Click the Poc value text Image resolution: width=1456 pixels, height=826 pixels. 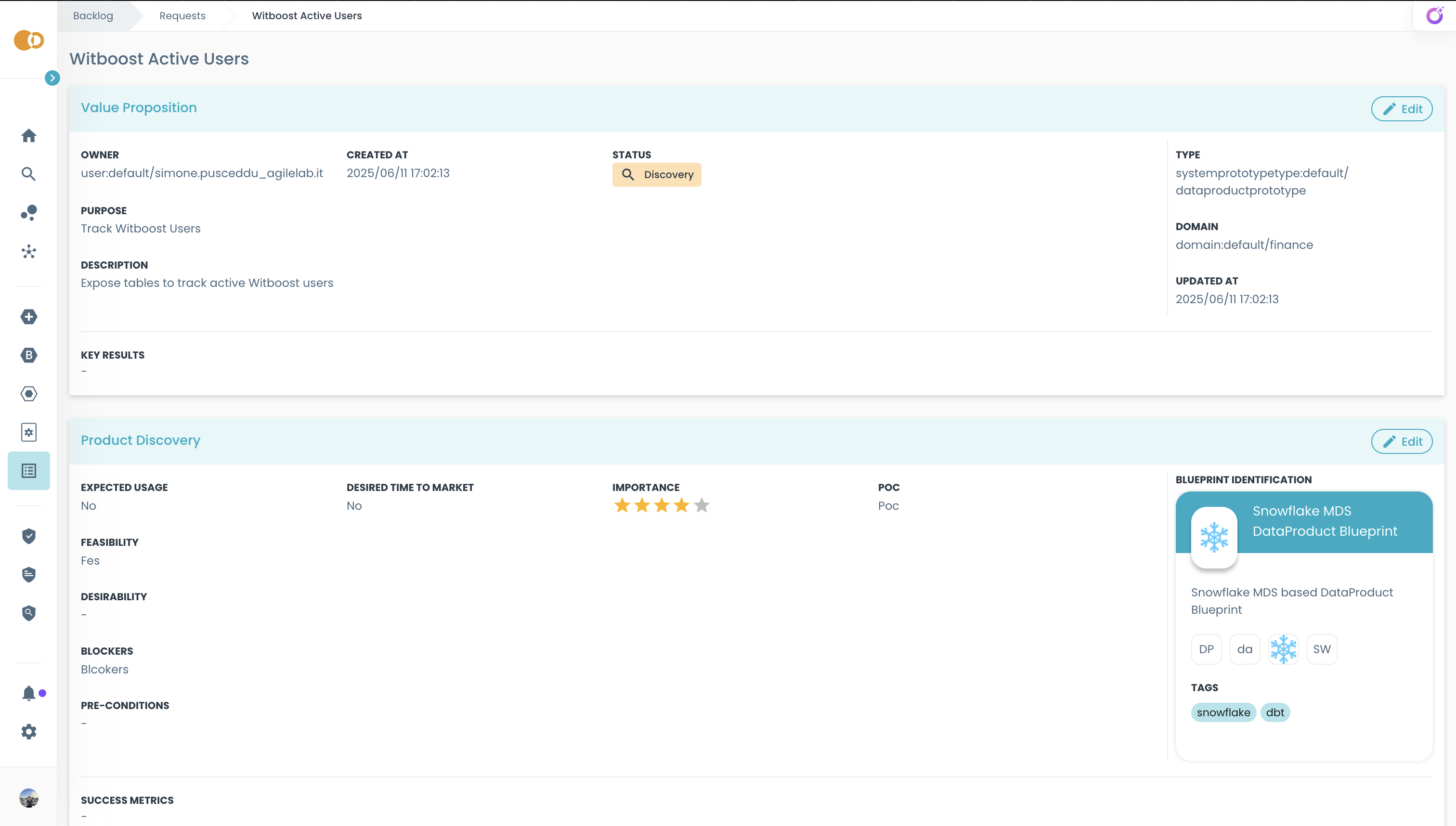(888, 505)
